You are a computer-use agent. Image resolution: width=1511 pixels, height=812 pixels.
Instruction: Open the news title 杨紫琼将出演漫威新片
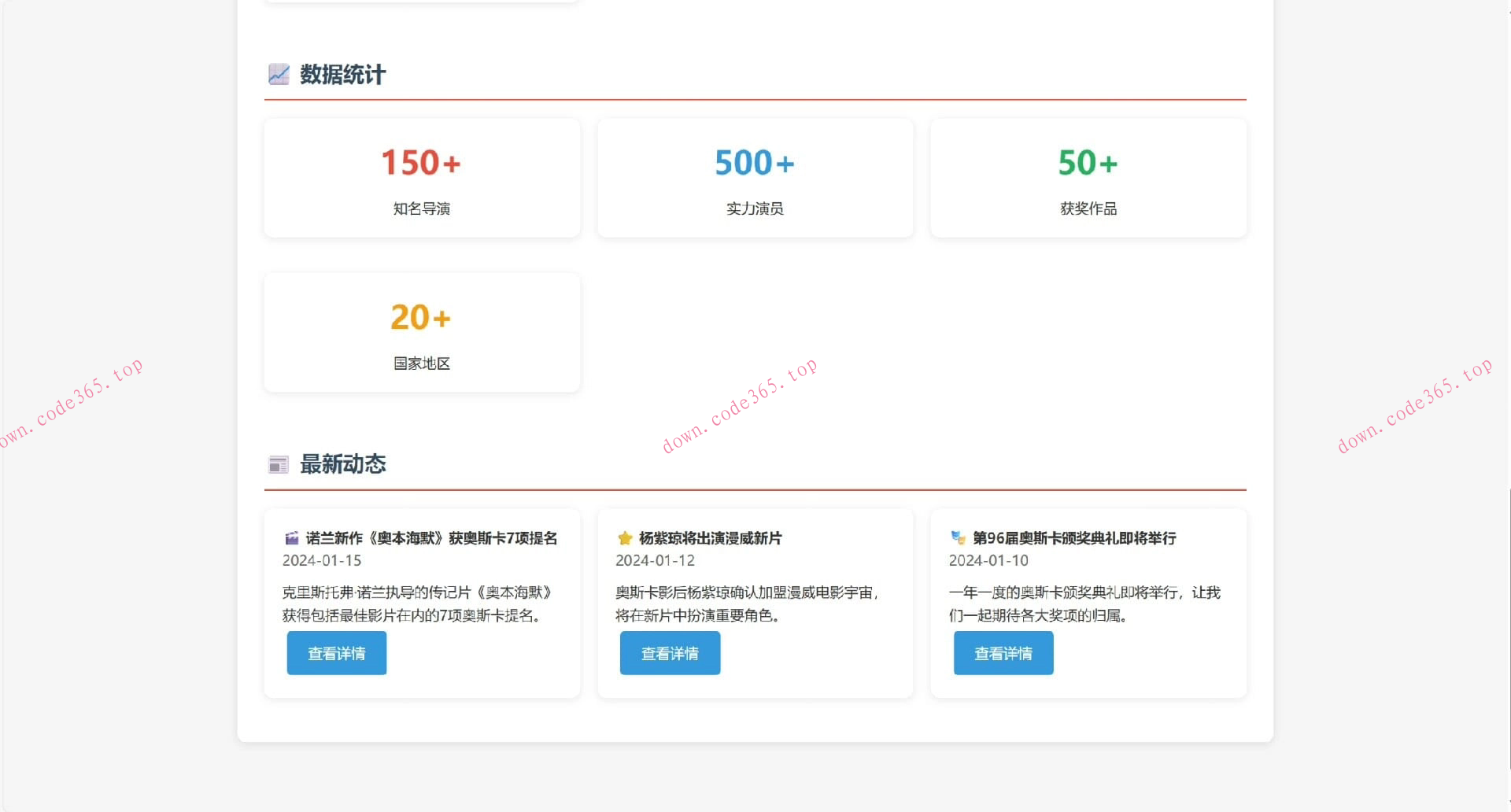(710, 538)
